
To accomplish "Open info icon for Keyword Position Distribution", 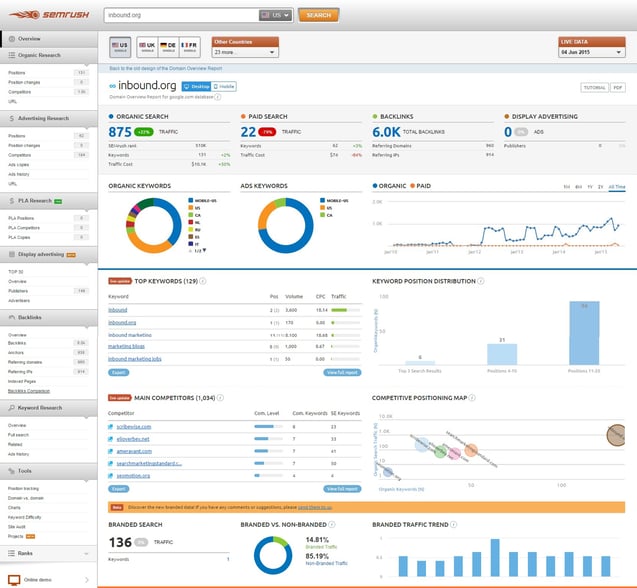I will (x=481, y=281).
